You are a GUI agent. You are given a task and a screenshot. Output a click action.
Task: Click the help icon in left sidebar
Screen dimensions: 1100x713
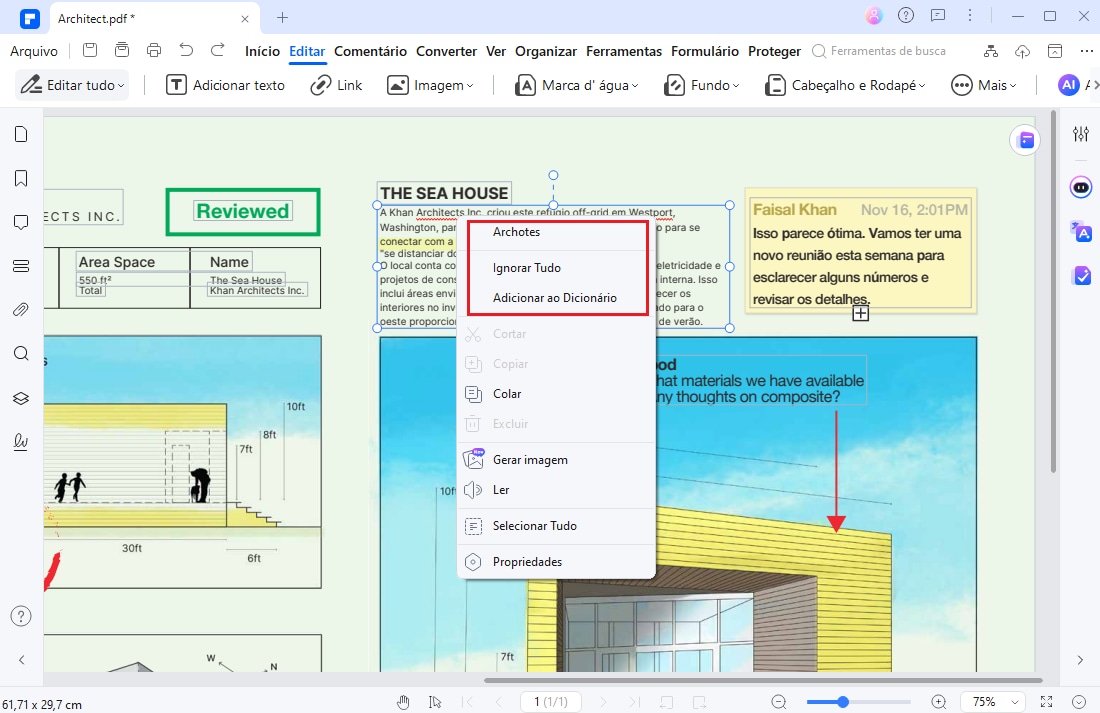click(21, 616)
